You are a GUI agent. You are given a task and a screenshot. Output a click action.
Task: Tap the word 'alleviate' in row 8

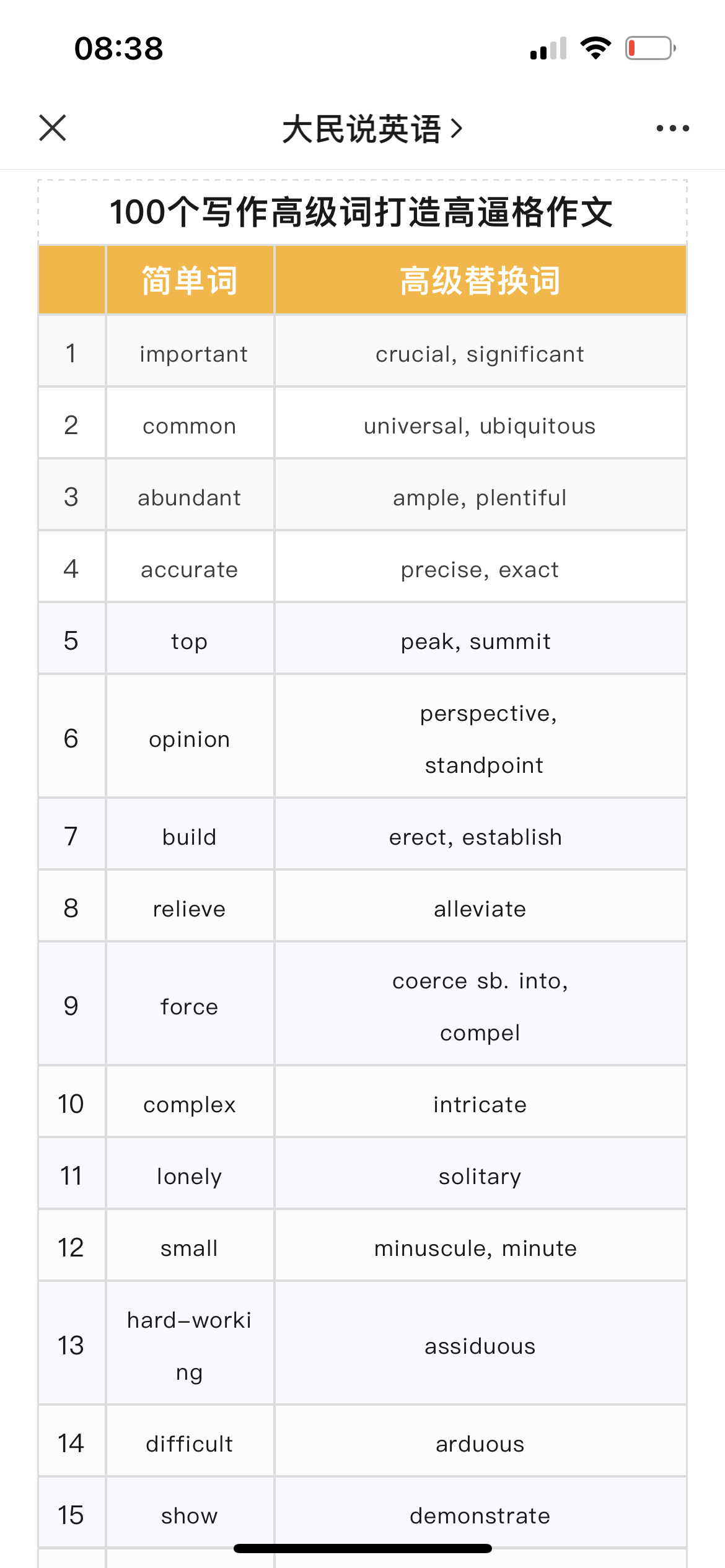coord(480,909)
